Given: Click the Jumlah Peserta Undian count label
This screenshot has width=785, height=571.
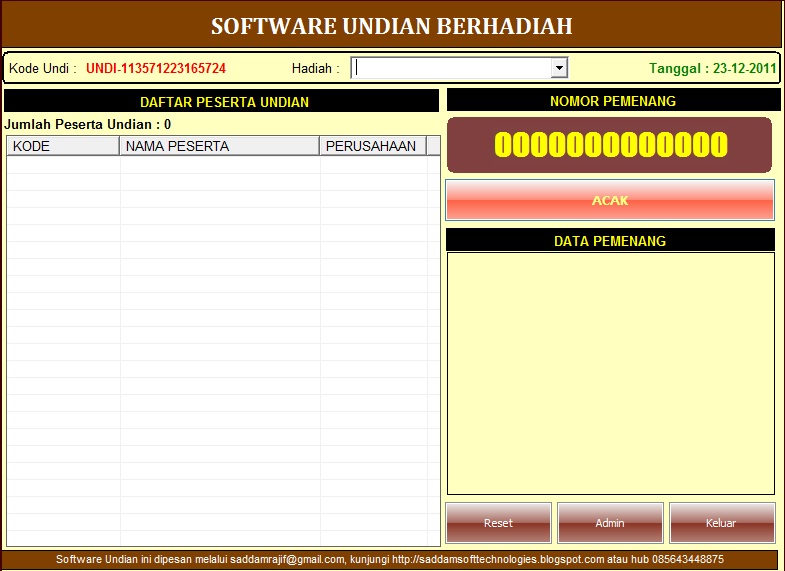Looking at the screenshot, I should pos(88,125).
